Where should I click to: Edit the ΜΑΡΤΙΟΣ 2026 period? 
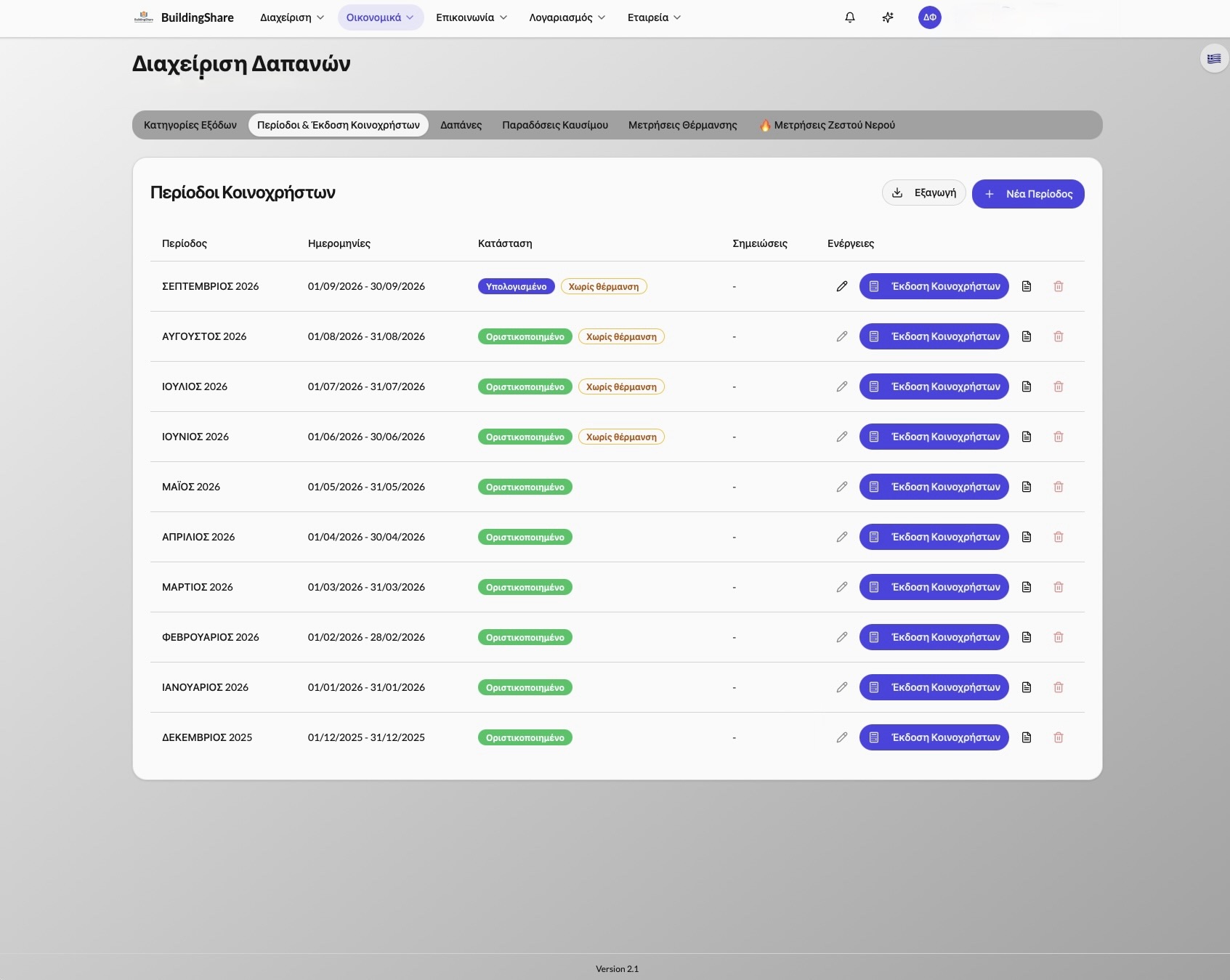[x=842, y=587]
